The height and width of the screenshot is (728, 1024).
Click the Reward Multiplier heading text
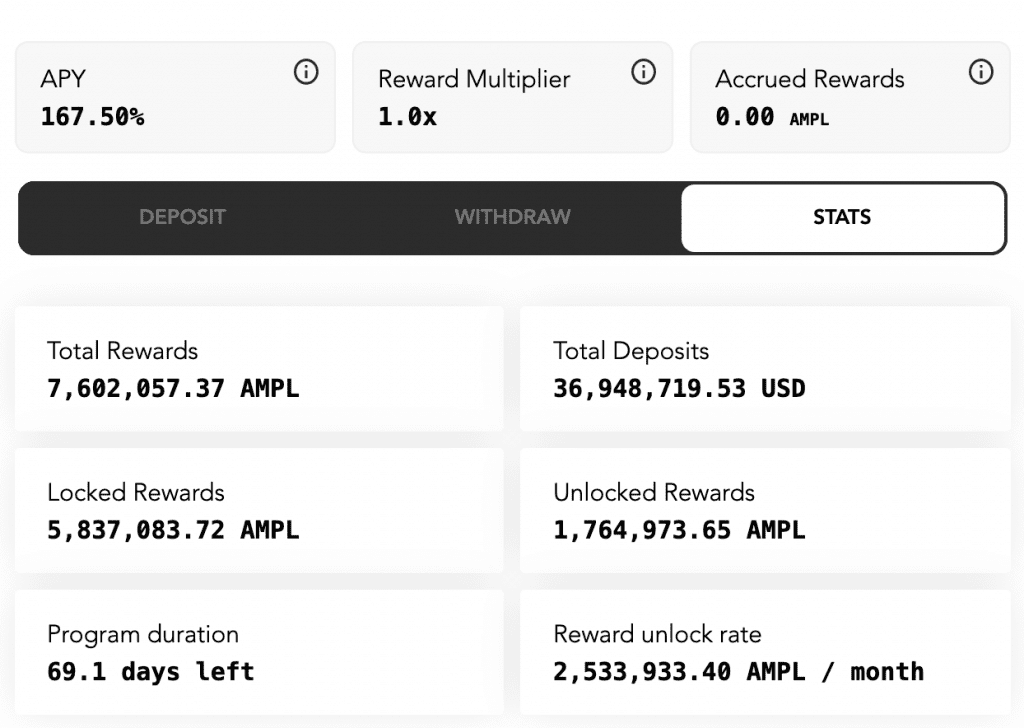tap(474, 80)
